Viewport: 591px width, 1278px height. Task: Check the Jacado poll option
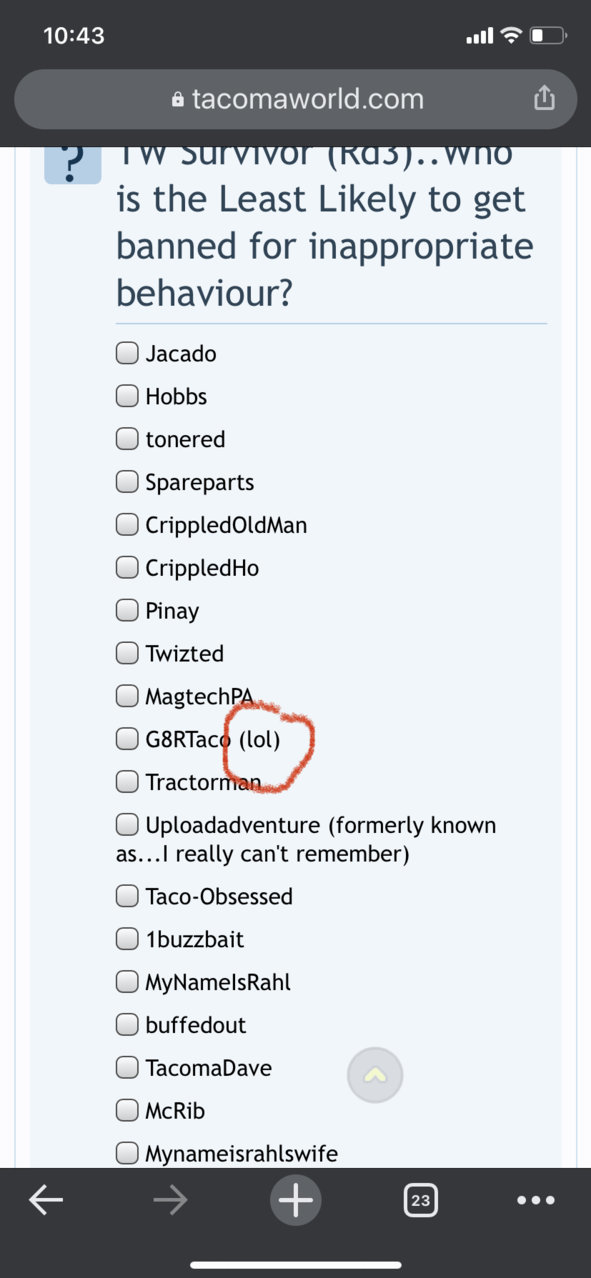point(127,353)
